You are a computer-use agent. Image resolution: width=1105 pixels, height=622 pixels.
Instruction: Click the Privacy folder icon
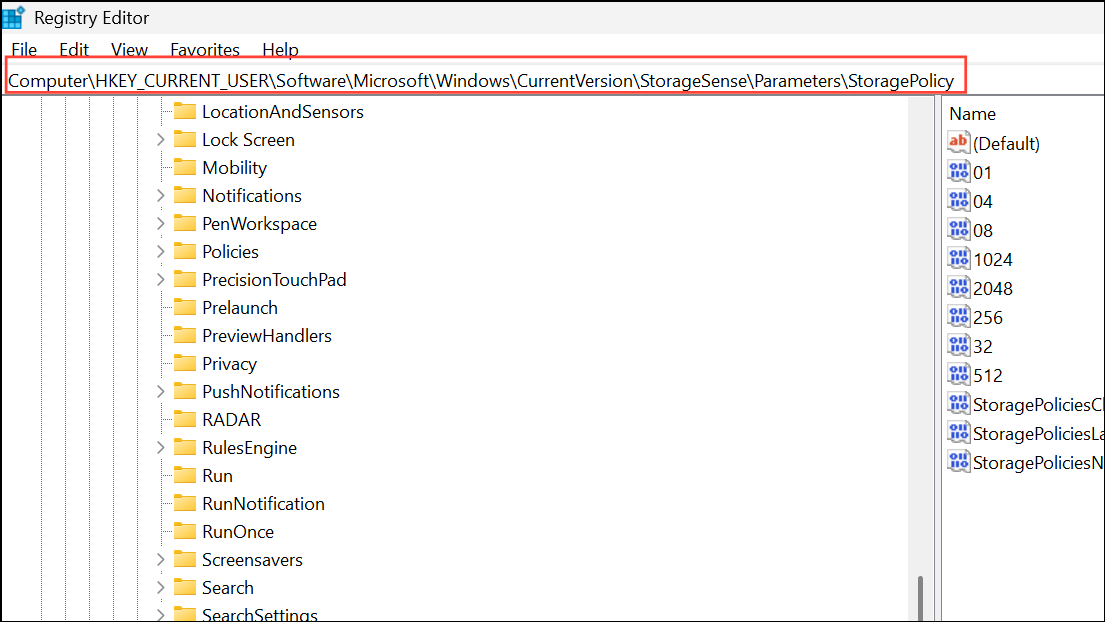[x=185, y=363]
